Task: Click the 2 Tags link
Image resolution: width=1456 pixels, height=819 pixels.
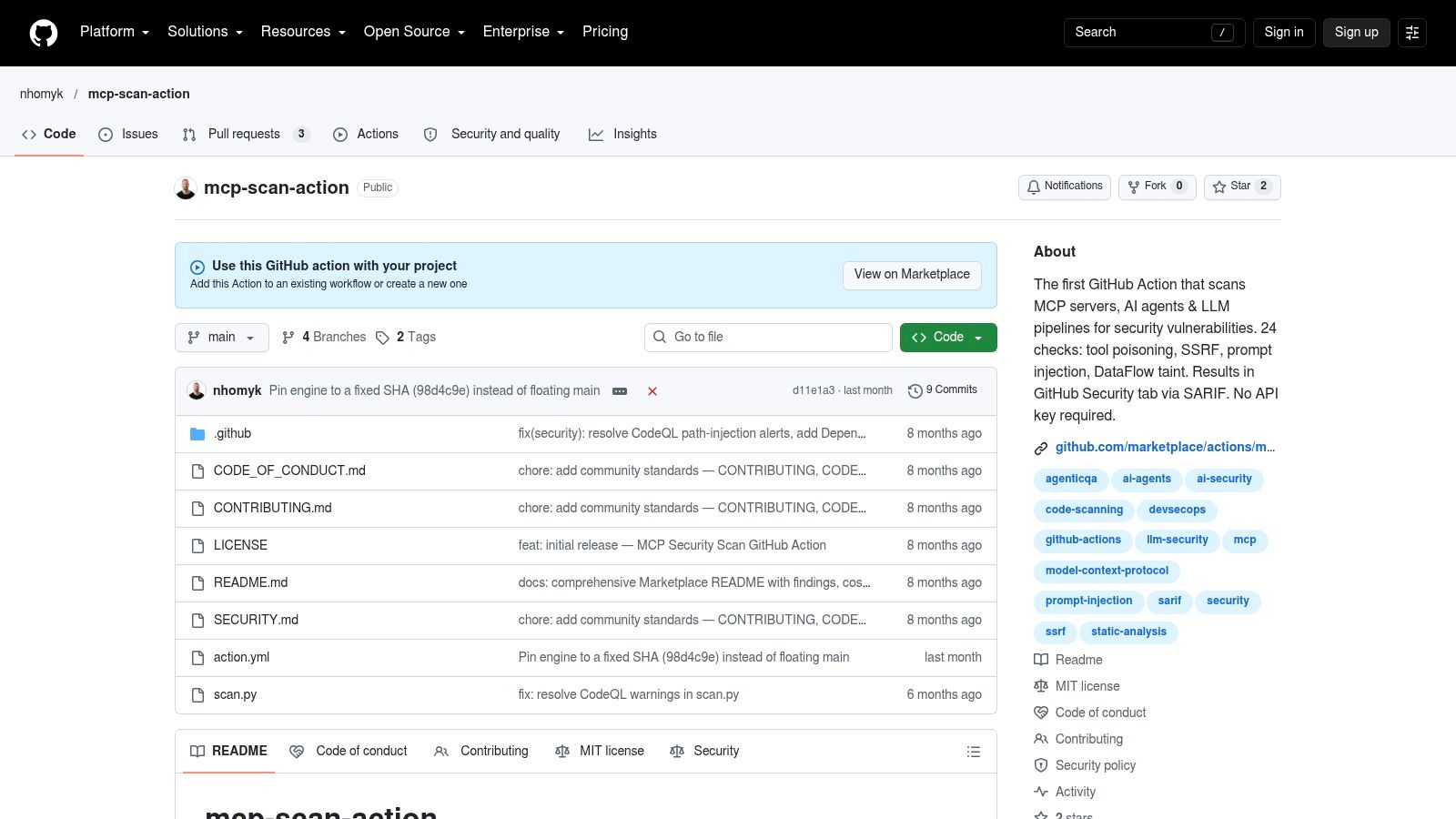Action: click(406, 338)
